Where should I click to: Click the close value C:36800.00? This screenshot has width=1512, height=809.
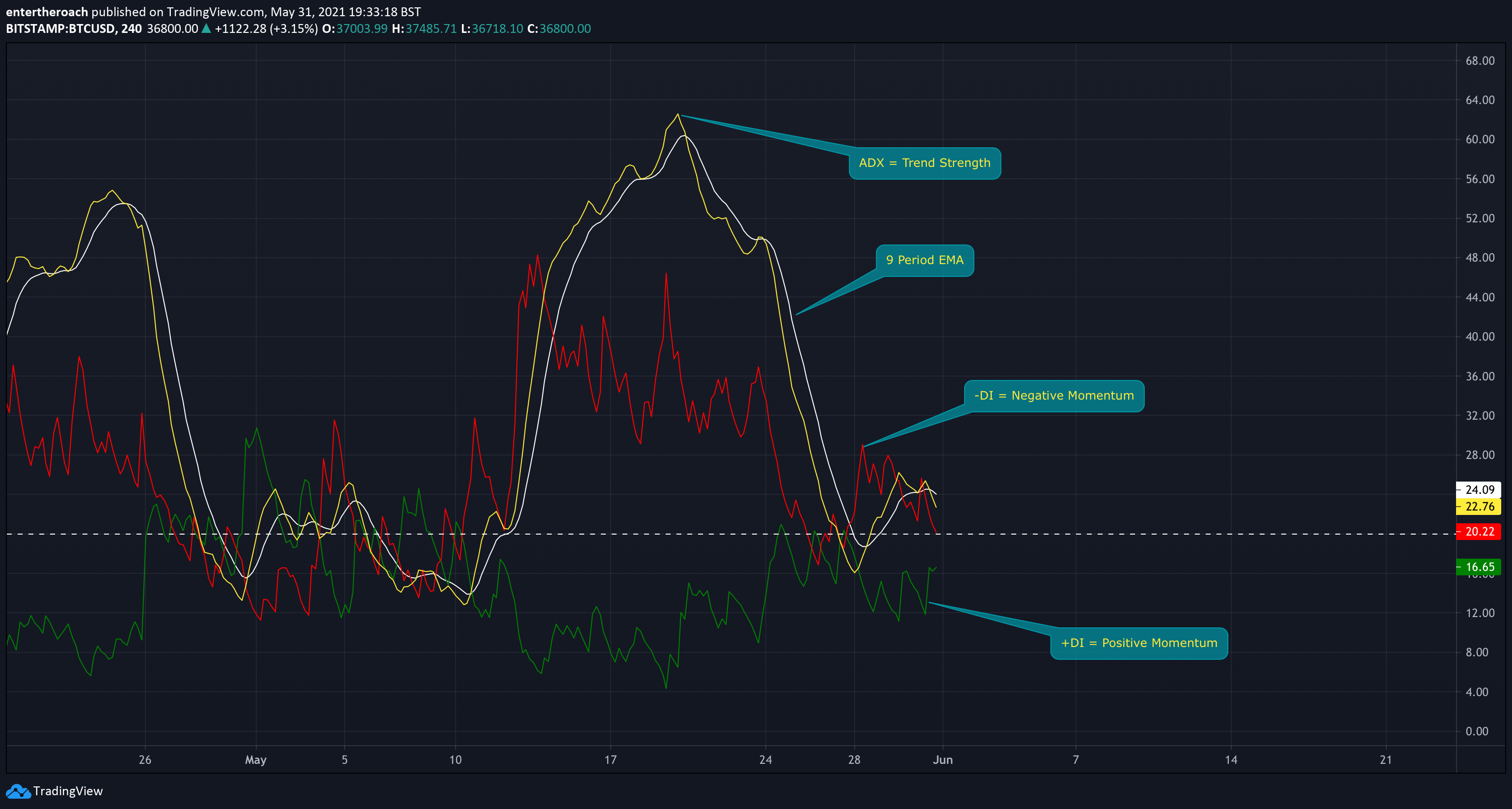(x=559, y=29)
